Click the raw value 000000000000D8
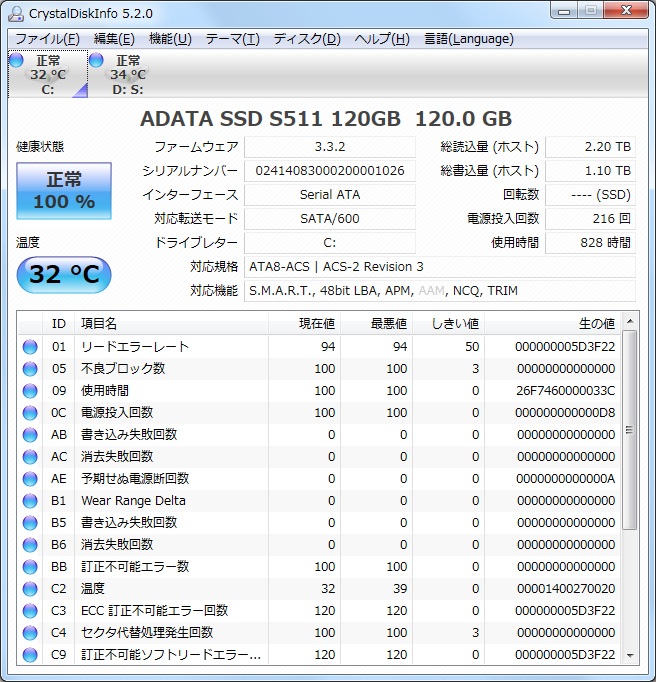Viewport: 656px width, 682px height. coord(565,413)
